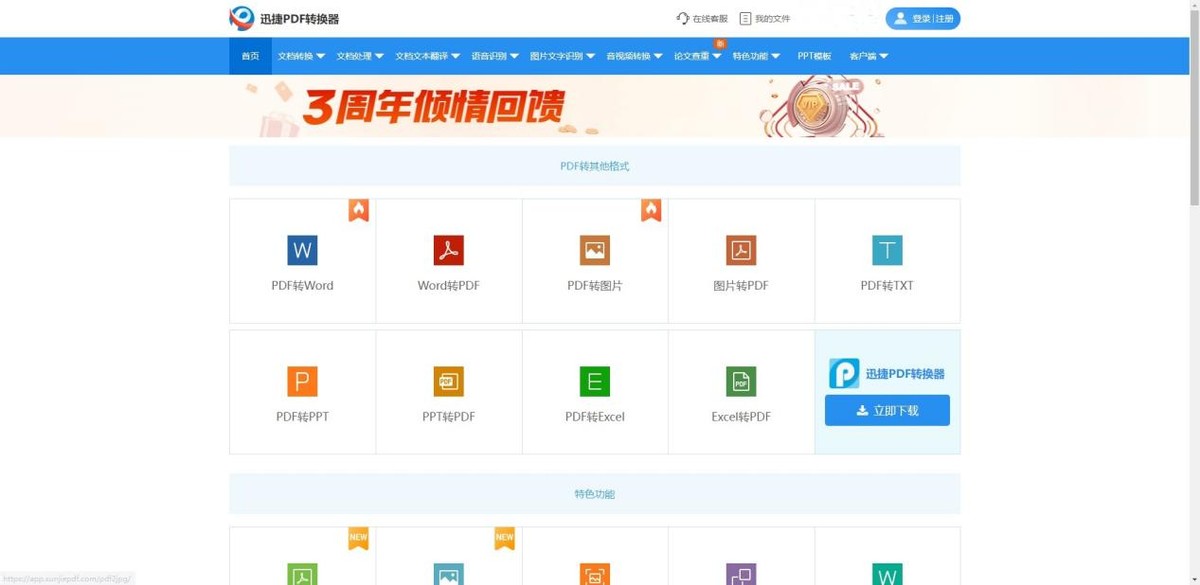Screen dimensions: 1200x585
Task: Click the 迅捷PDF转换器 text in download card
Action: 904,373
